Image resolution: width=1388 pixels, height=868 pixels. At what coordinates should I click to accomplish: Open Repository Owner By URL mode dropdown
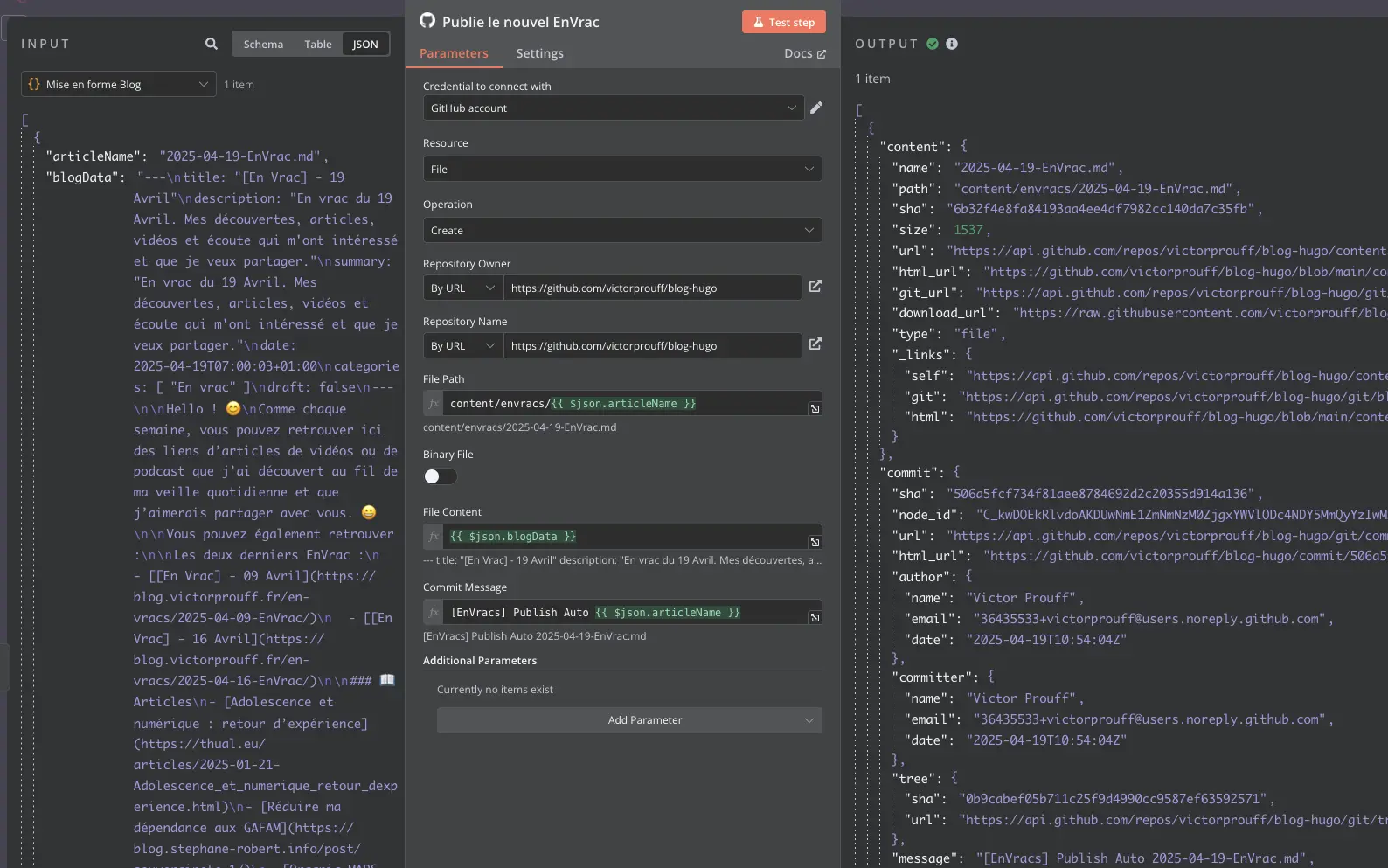click(x=463, y=288)
